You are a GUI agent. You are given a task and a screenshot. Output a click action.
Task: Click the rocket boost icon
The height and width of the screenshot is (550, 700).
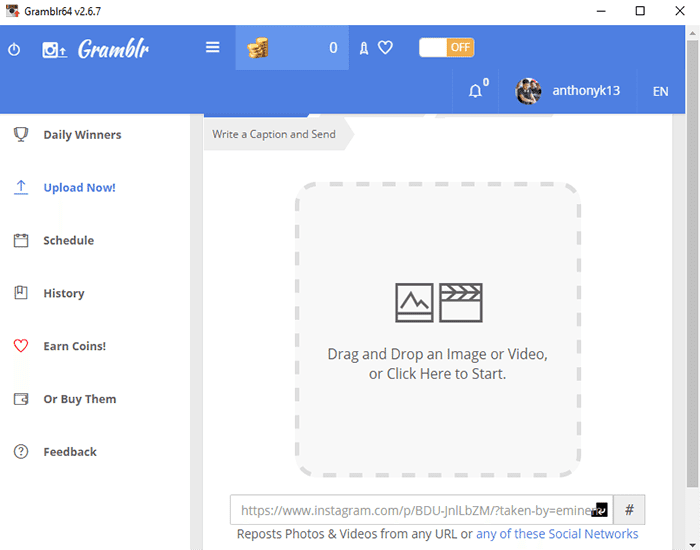point(364,48)
